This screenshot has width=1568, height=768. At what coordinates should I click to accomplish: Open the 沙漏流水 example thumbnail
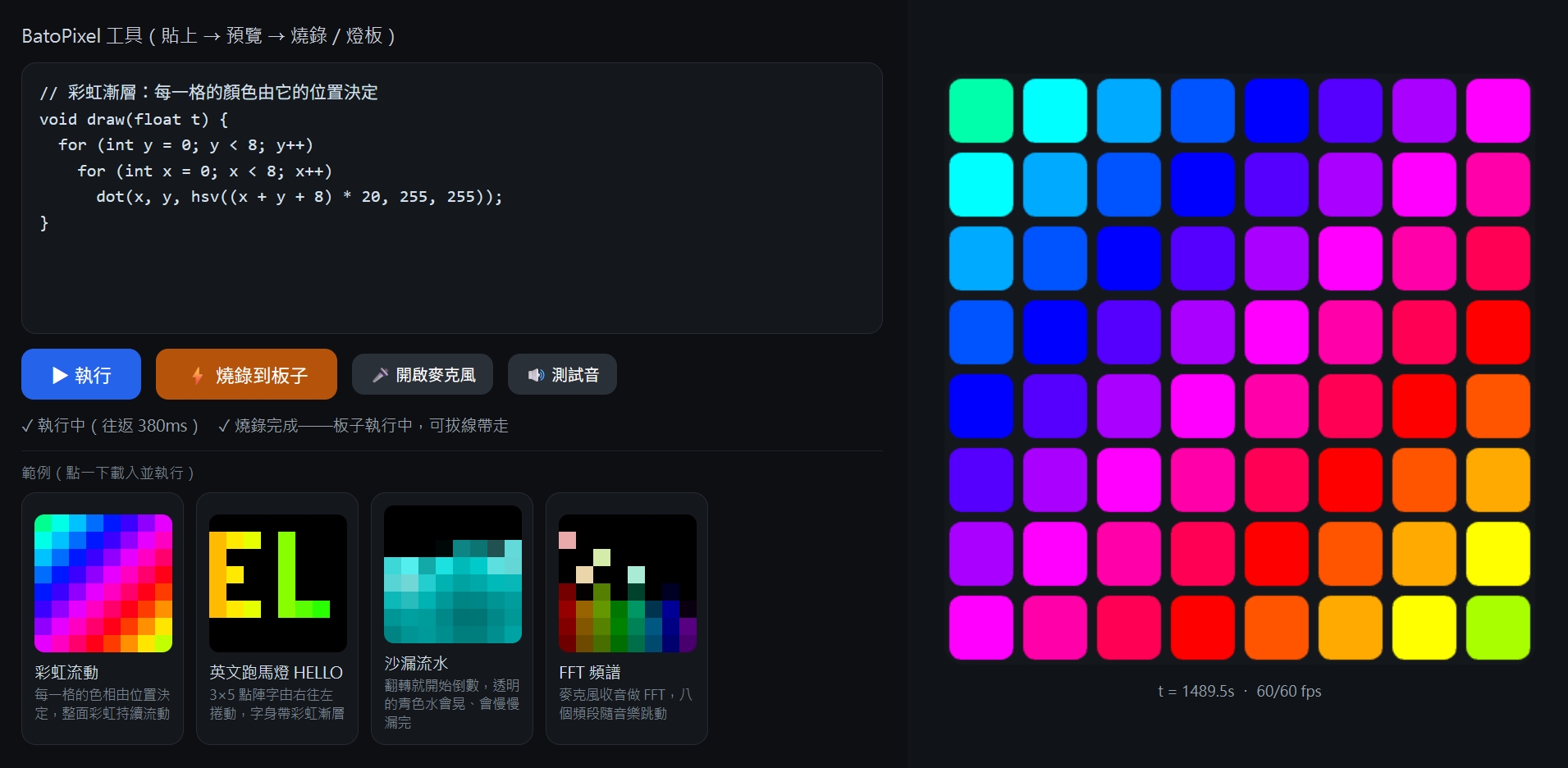(x=453, y=574)
